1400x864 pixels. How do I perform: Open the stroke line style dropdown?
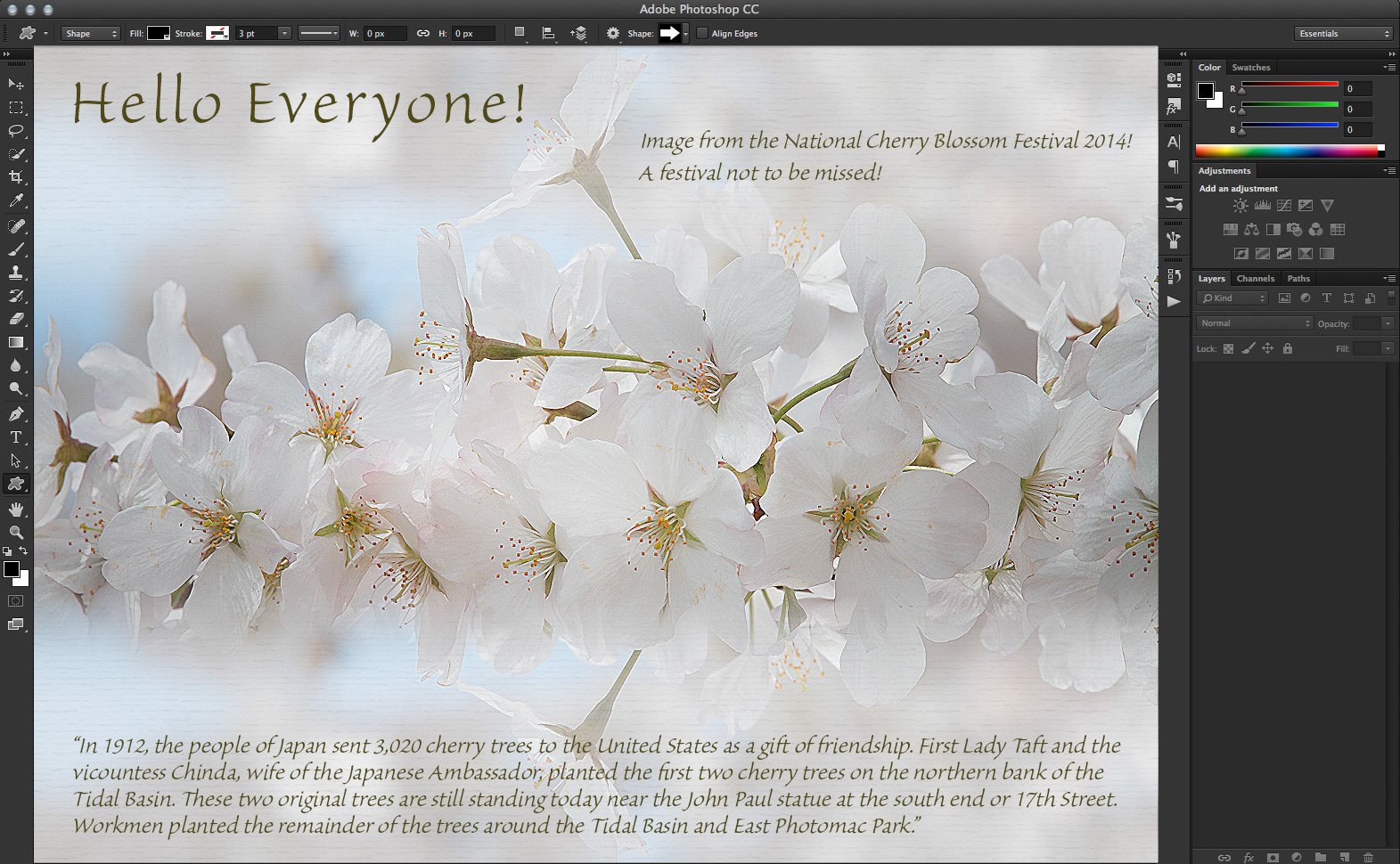coord(319,34)
